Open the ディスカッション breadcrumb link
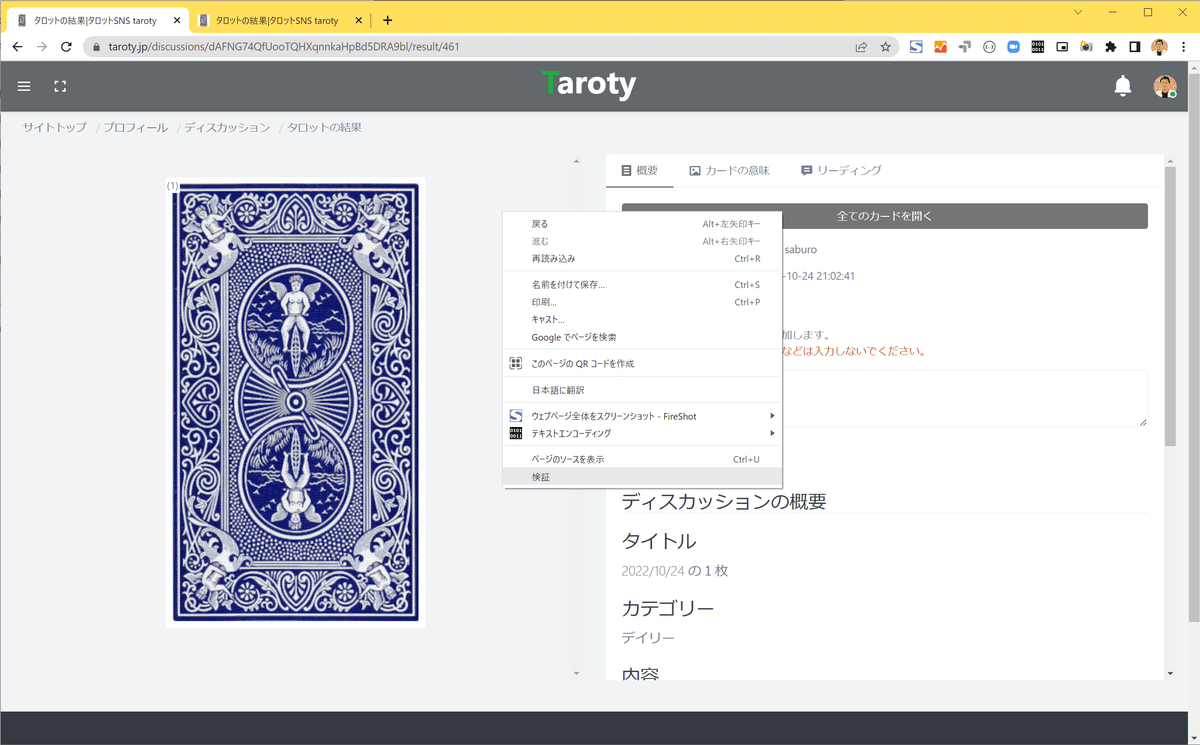This screenshot has width=1200, height=745. click(227, 128)
